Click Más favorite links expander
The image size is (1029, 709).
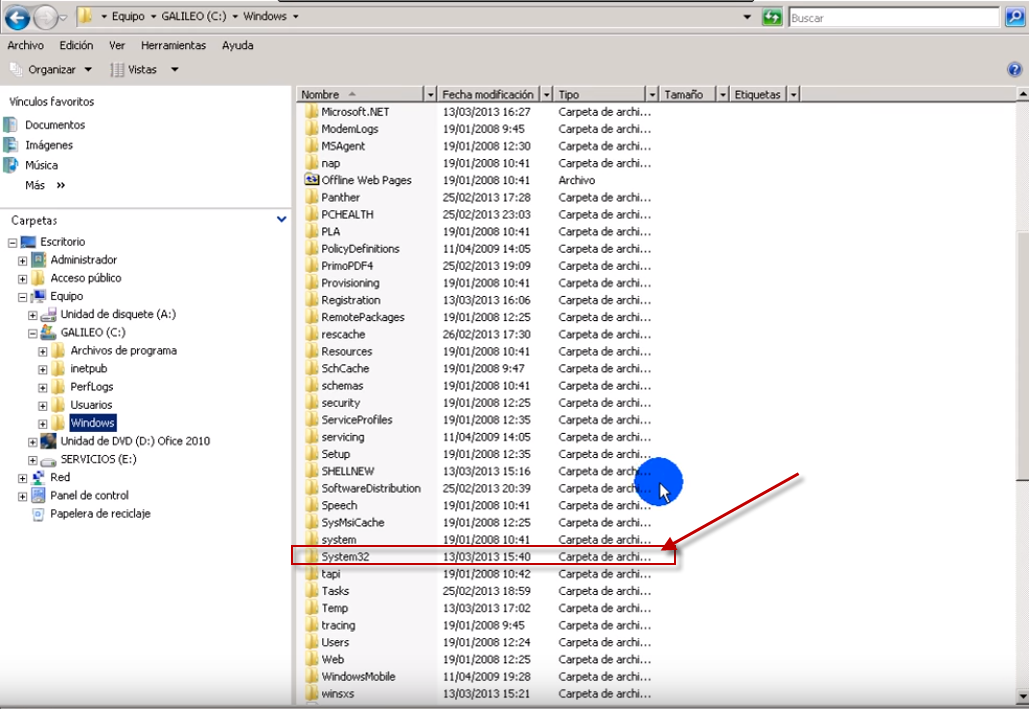(45, 185)
